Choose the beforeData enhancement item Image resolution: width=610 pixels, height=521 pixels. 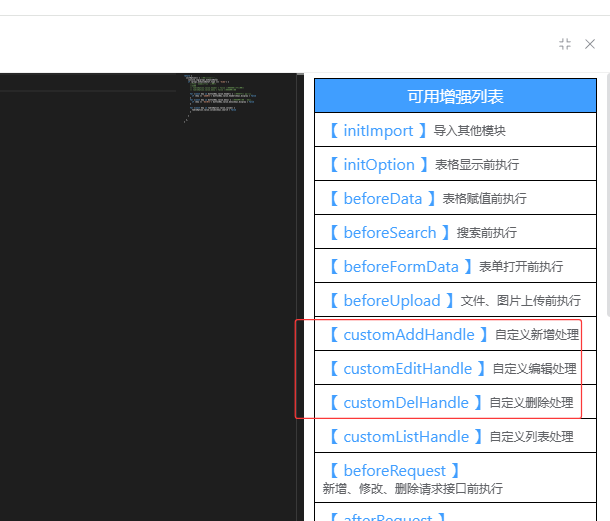[382, 199]
